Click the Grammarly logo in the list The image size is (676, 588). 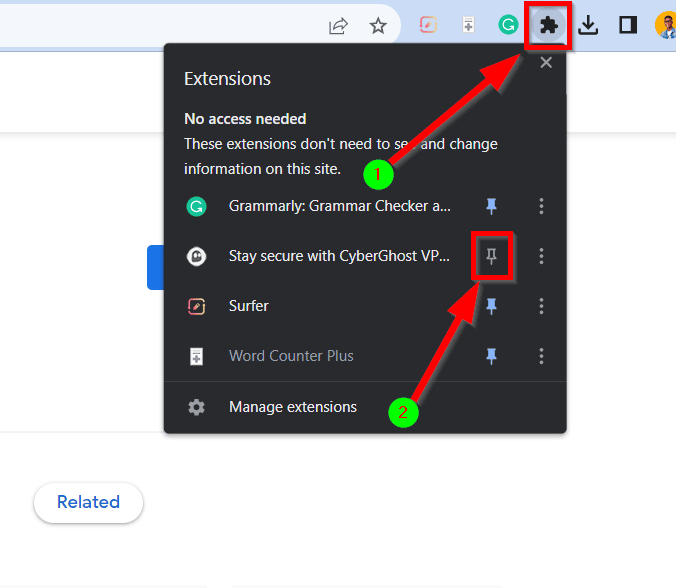coord(196,206)
